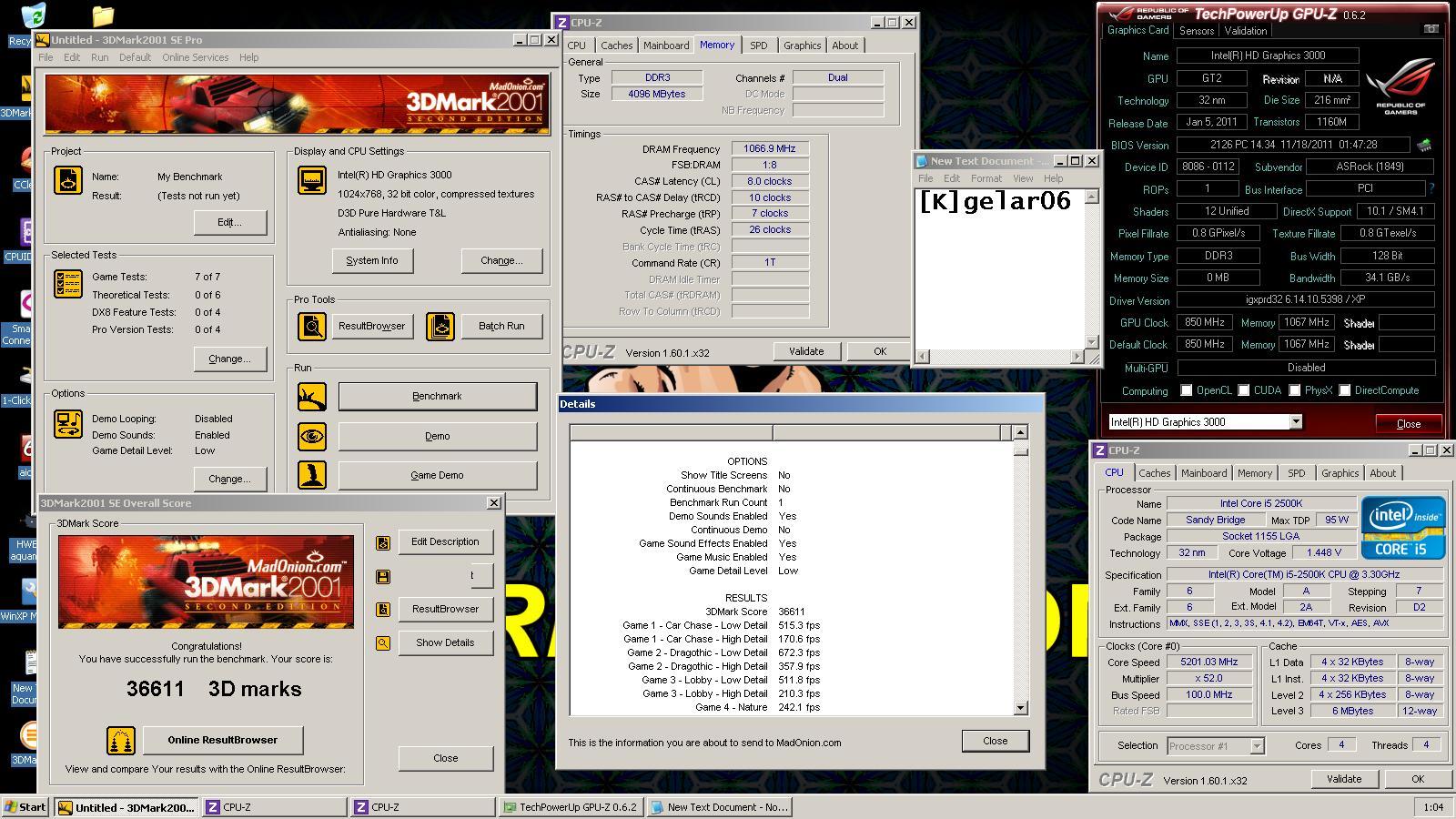This screenshot has height=819, width=1456.
Task: Click the Batch Run icon in Pro Tools
Action: pos(440,326)
